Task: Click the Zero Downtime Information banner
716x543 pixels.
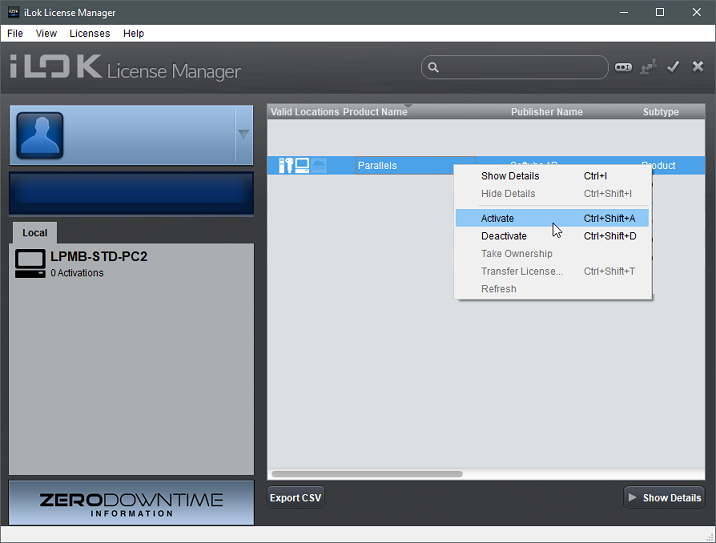Action: (132, 503)
